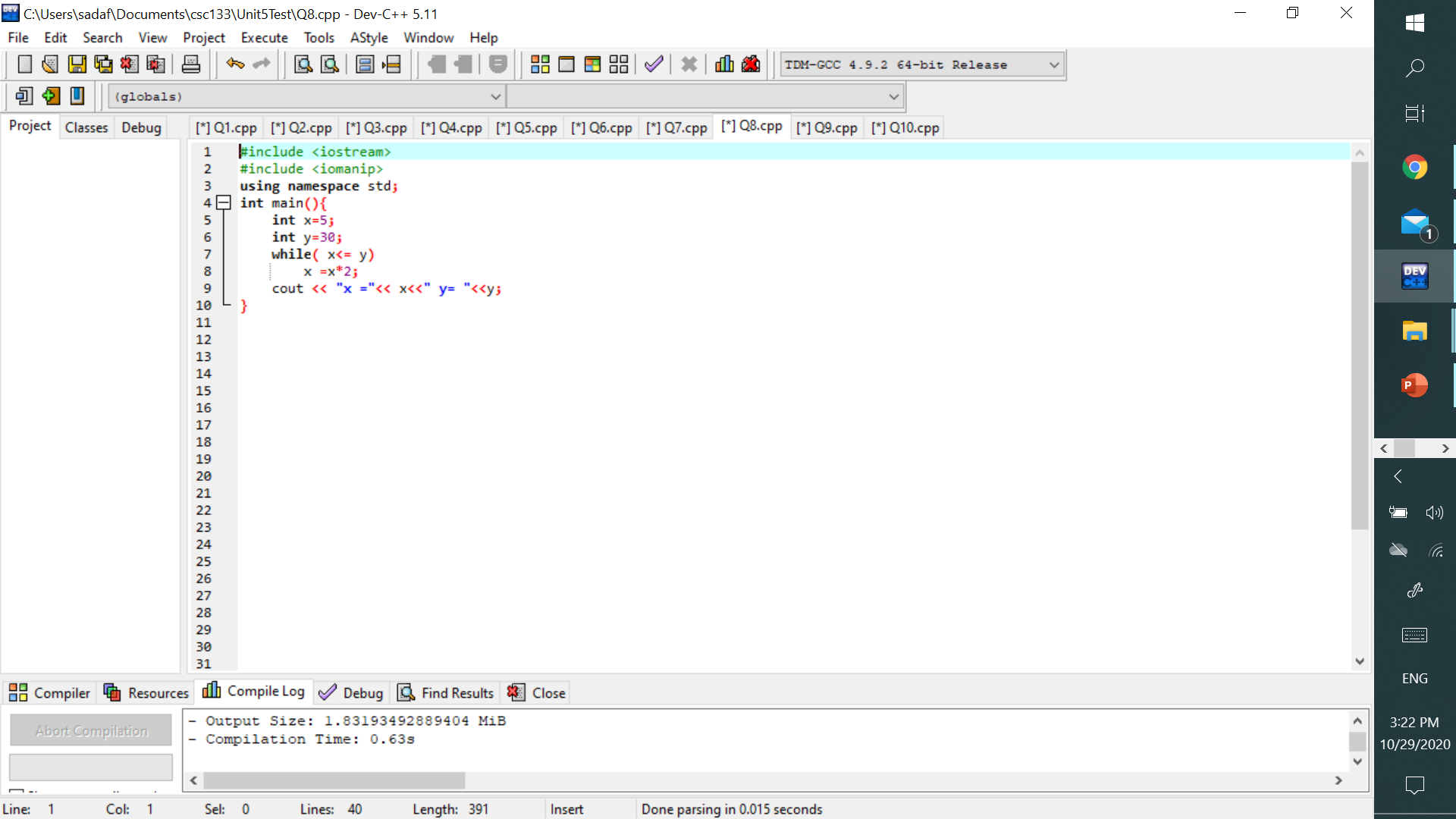The height and width of the screenshot is (819, 1456).
Task: Switch to the Classes side panel tab
Action: tap(86, 127)
